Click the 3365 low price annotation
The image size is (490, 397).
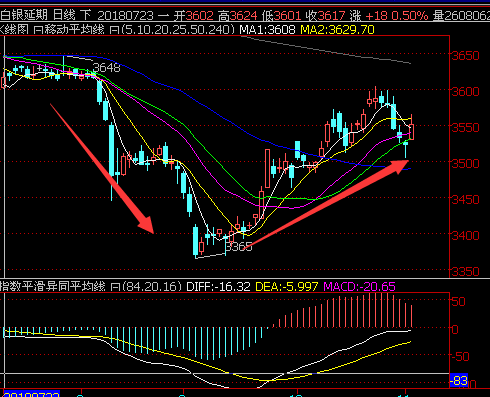239,247
